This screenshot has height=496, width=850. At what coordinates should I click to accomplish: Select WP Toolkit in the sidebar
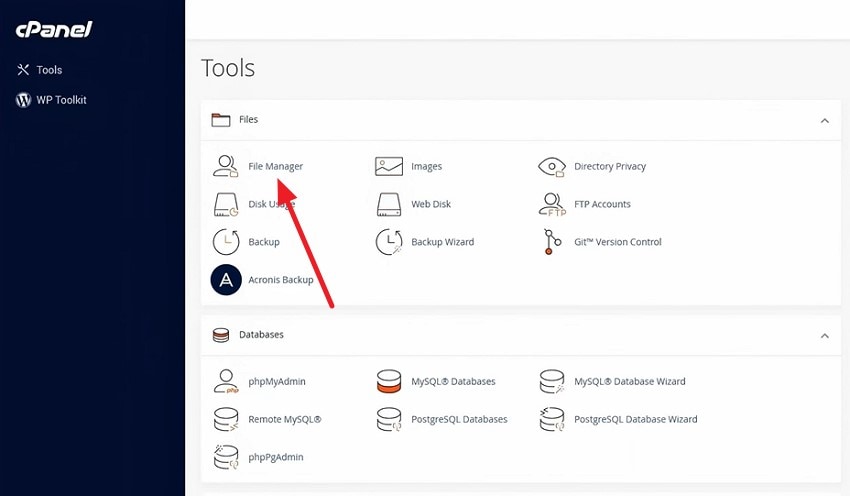pyautogui.click(x=61, y=100)
